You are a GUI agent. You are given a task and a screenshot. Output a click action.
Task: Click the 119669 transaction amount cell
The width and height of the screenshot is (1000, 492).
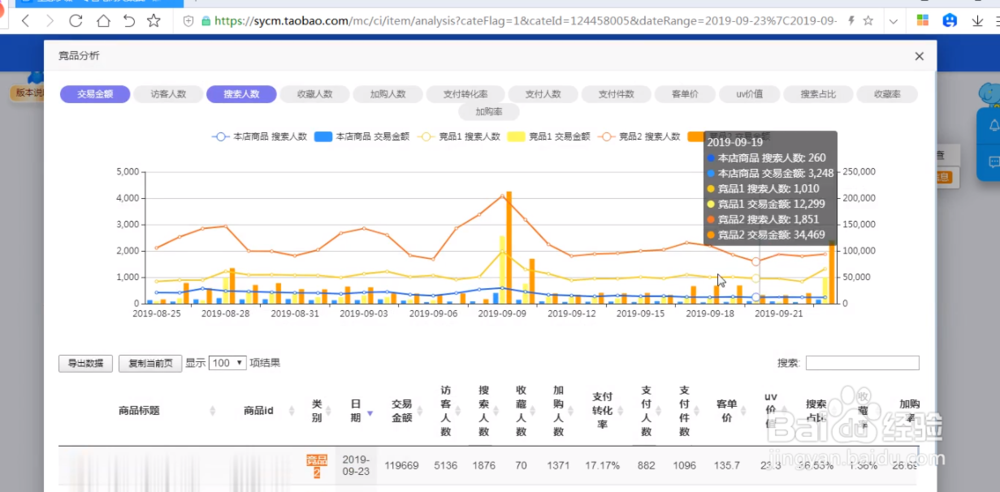tap(402, 466)
